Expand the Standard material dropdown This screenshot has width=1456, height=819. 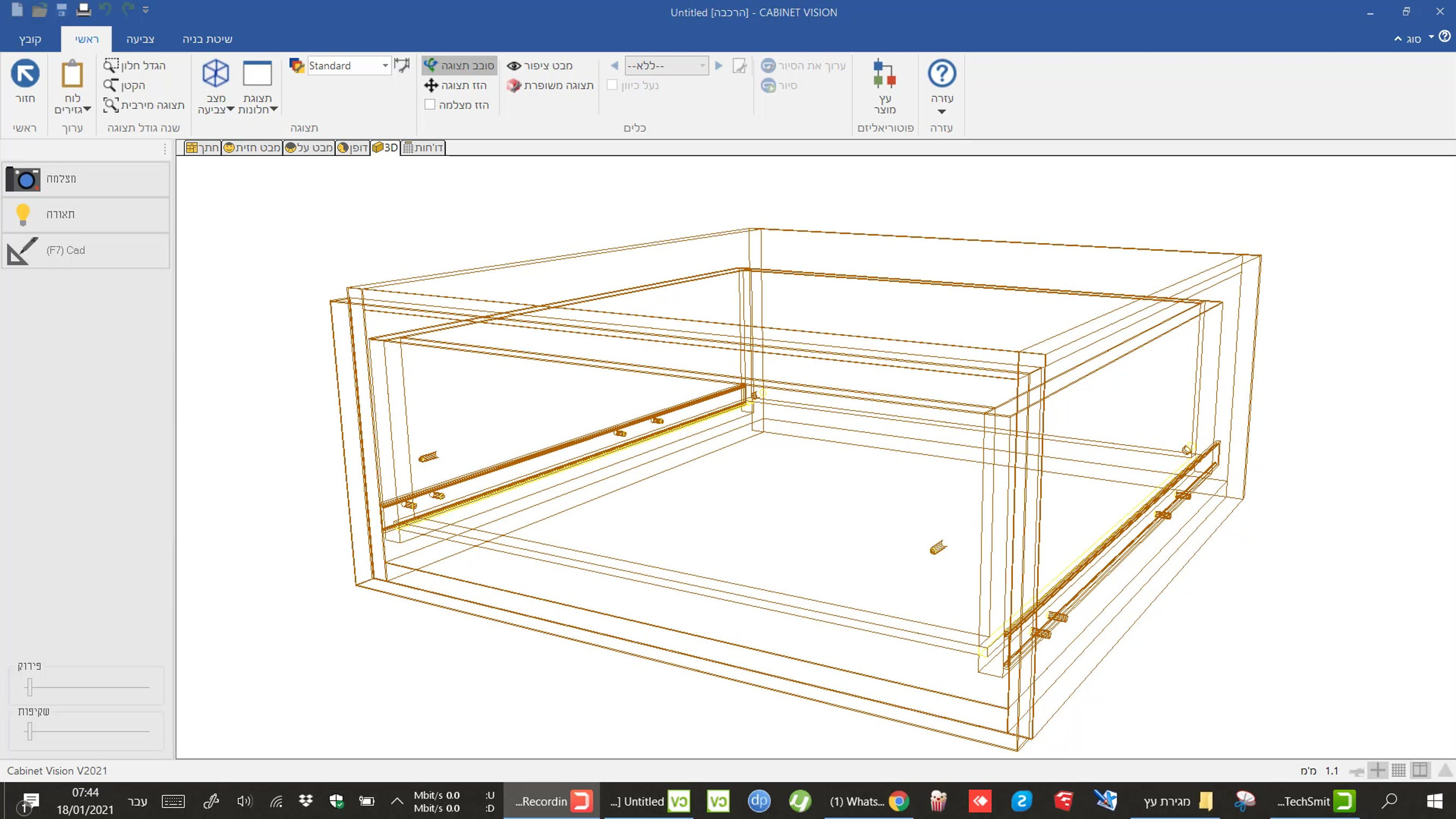pyautogui.click(x=385, y=66)
